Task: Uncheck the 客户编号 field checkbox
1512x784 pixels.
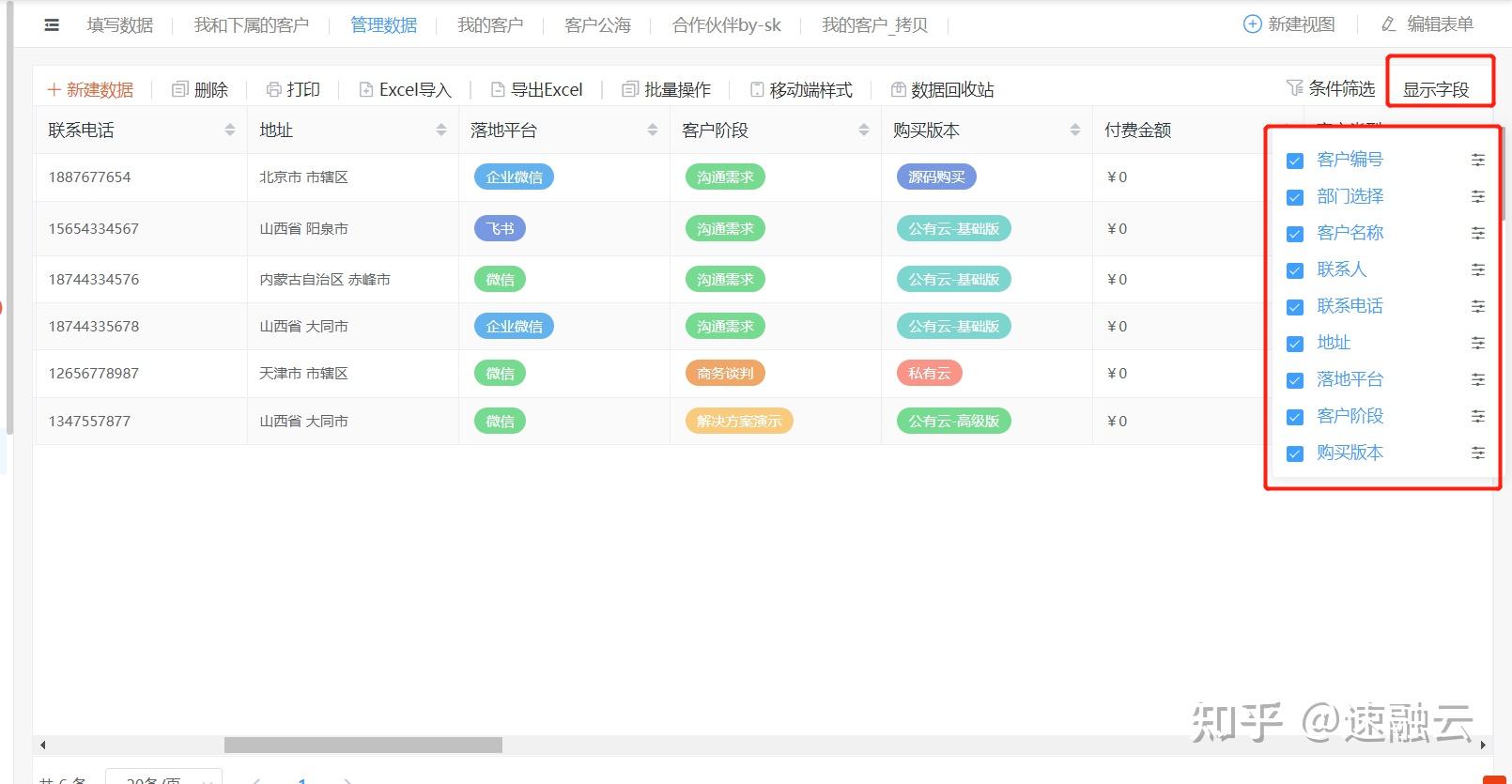Action: [x=1295, y=161]
